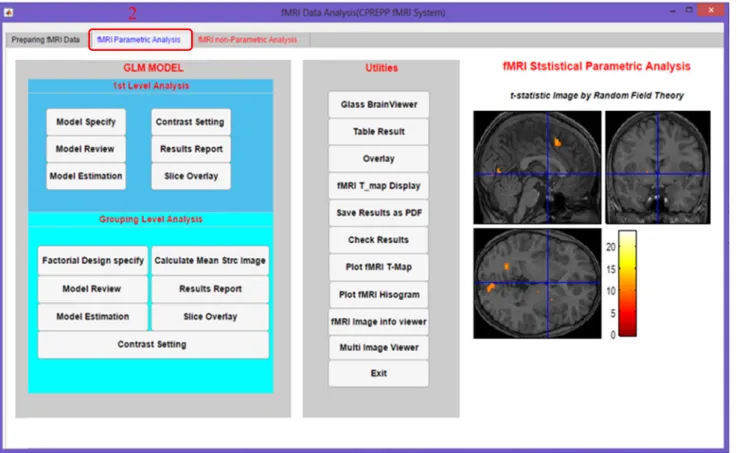Click Save Results as PDF
This screenshot has height=453, width=738.
point(379,213)
